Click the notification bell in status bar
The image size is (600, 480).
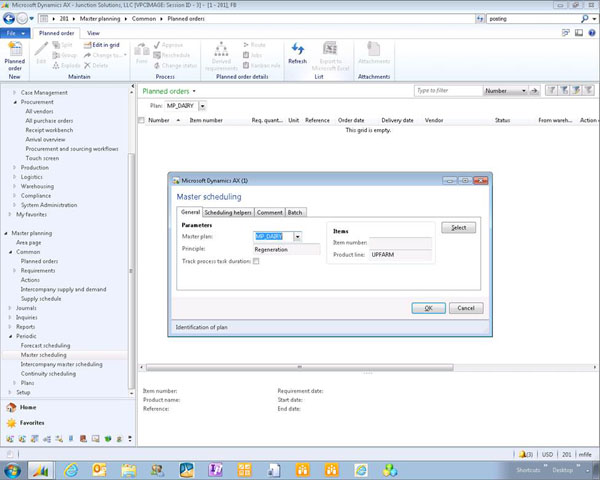coord(522,454)
